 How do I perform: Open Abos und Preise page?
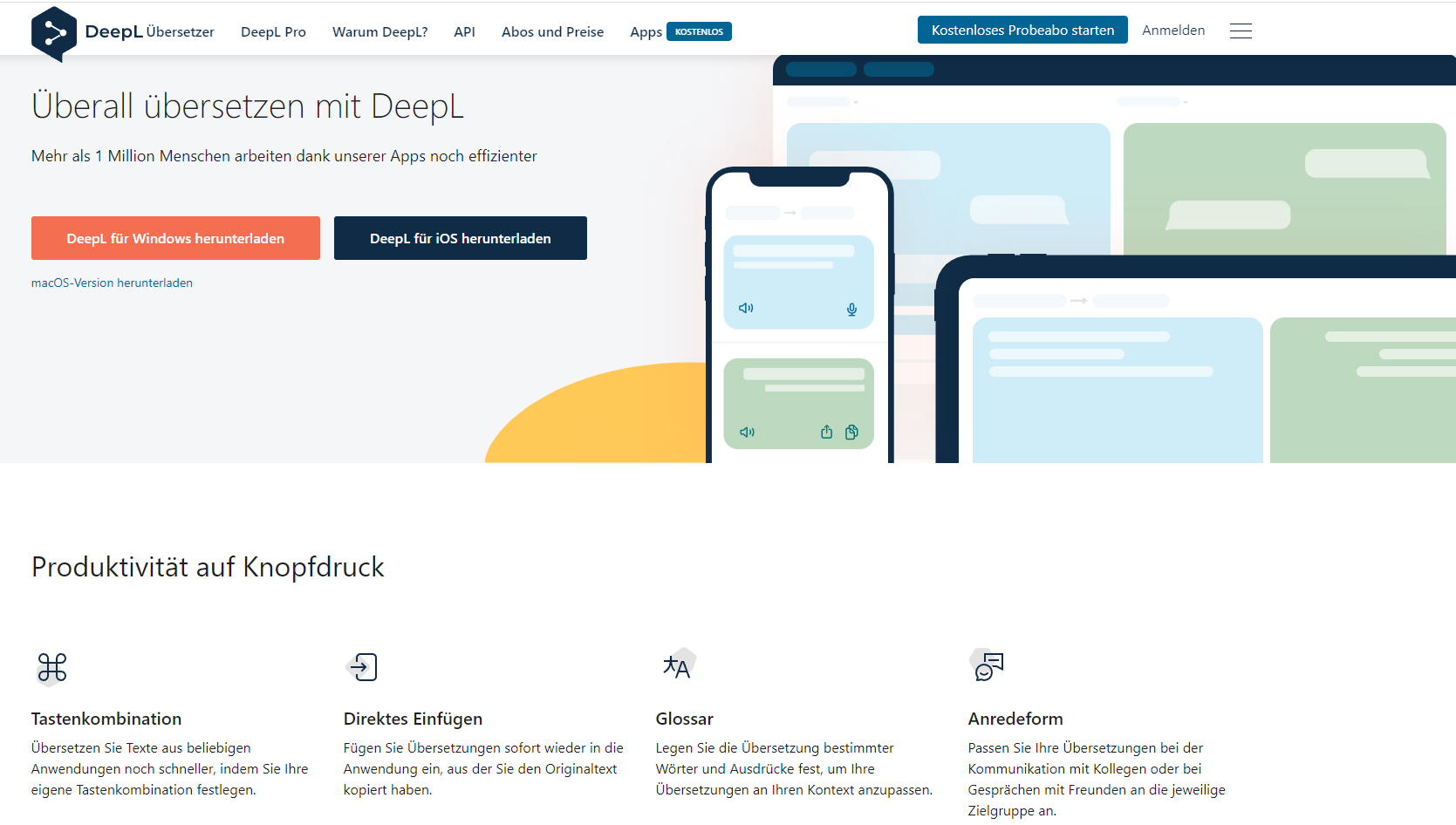552,32
